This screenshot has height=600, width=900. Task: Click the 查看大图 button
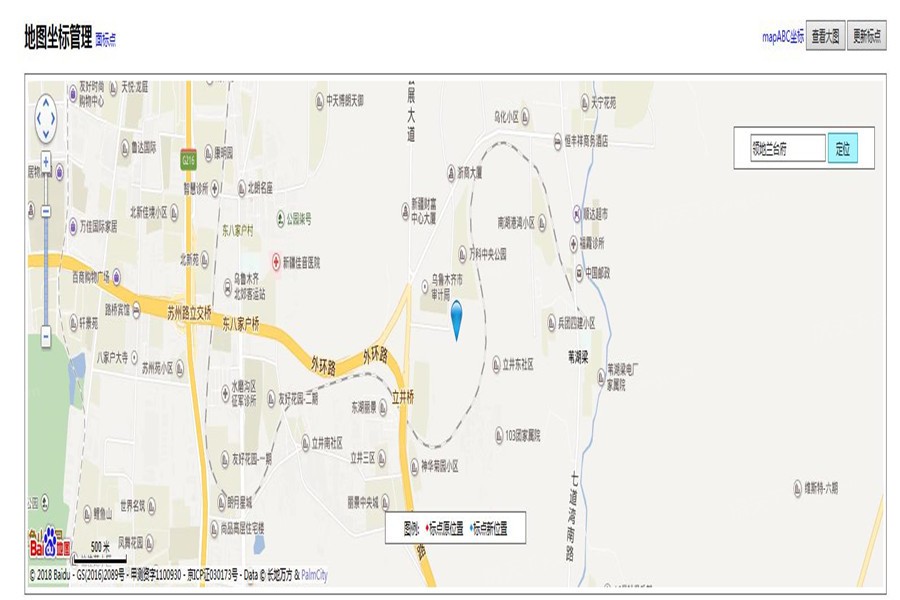point(825,36)
